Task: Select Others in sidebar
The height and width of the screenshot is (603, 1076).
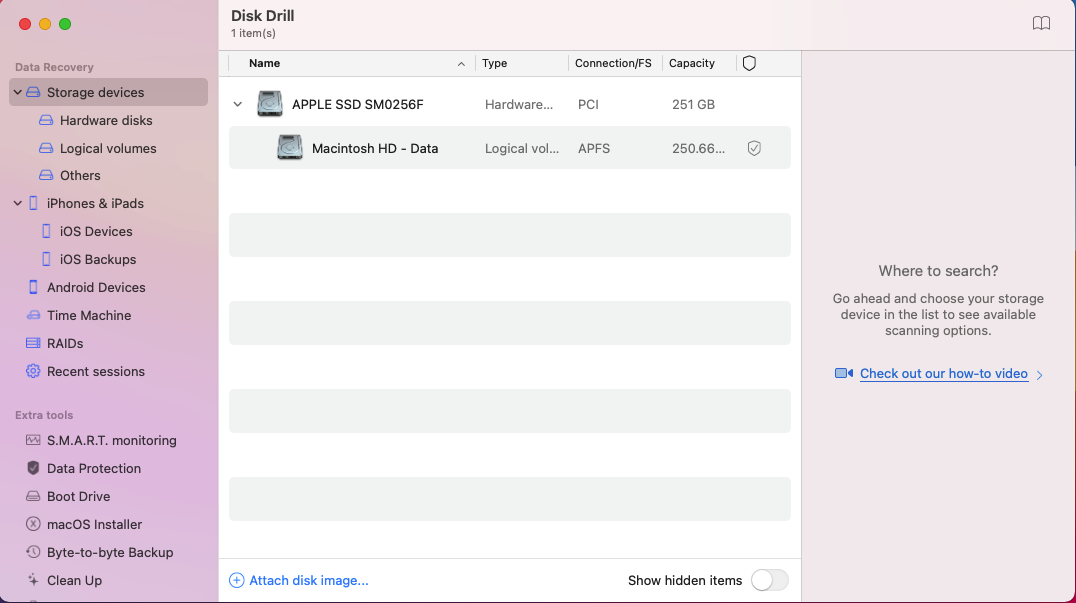Action: click(80, 175)
